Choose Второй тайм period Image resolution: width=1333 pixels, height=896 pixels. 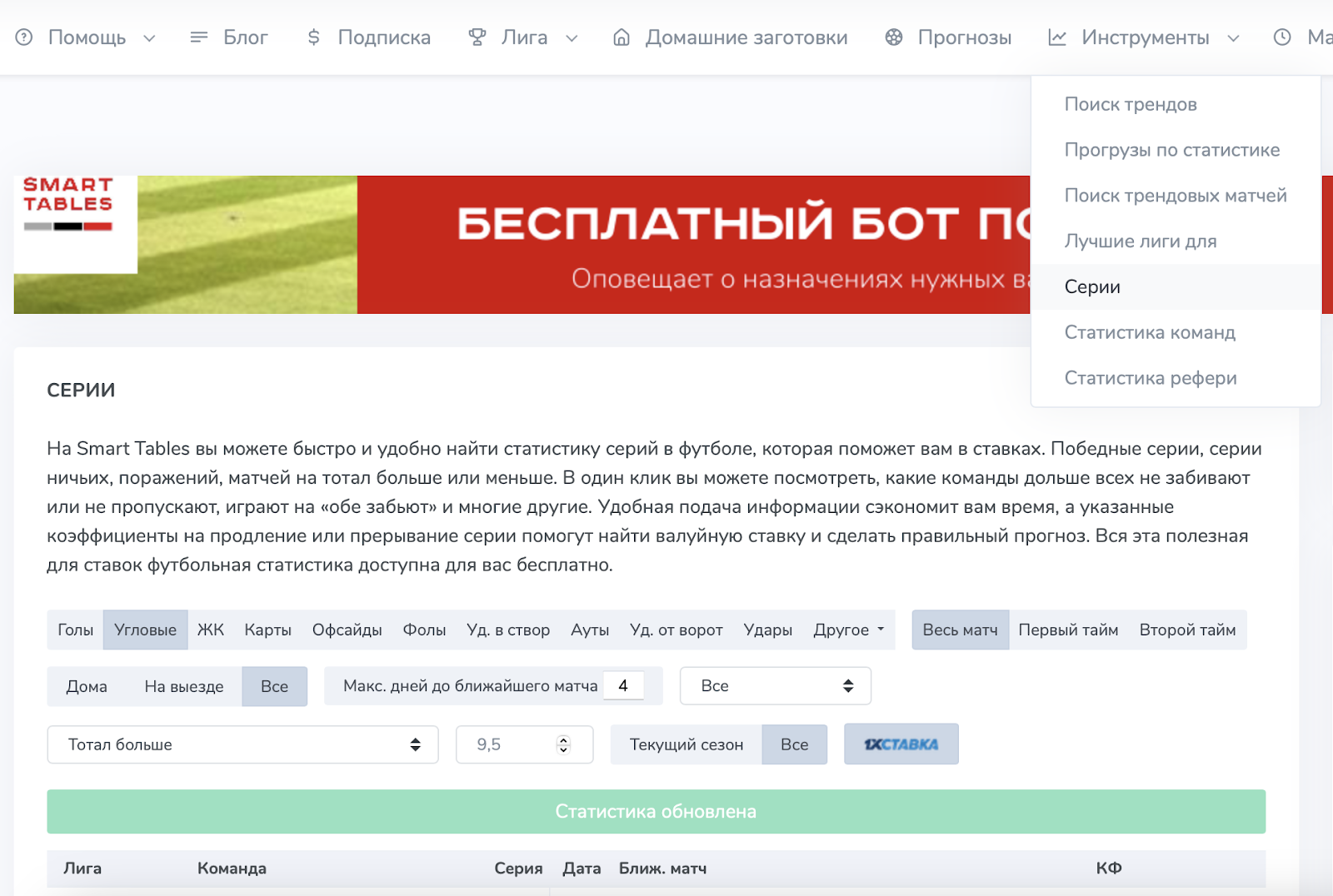click(1187, 630)
